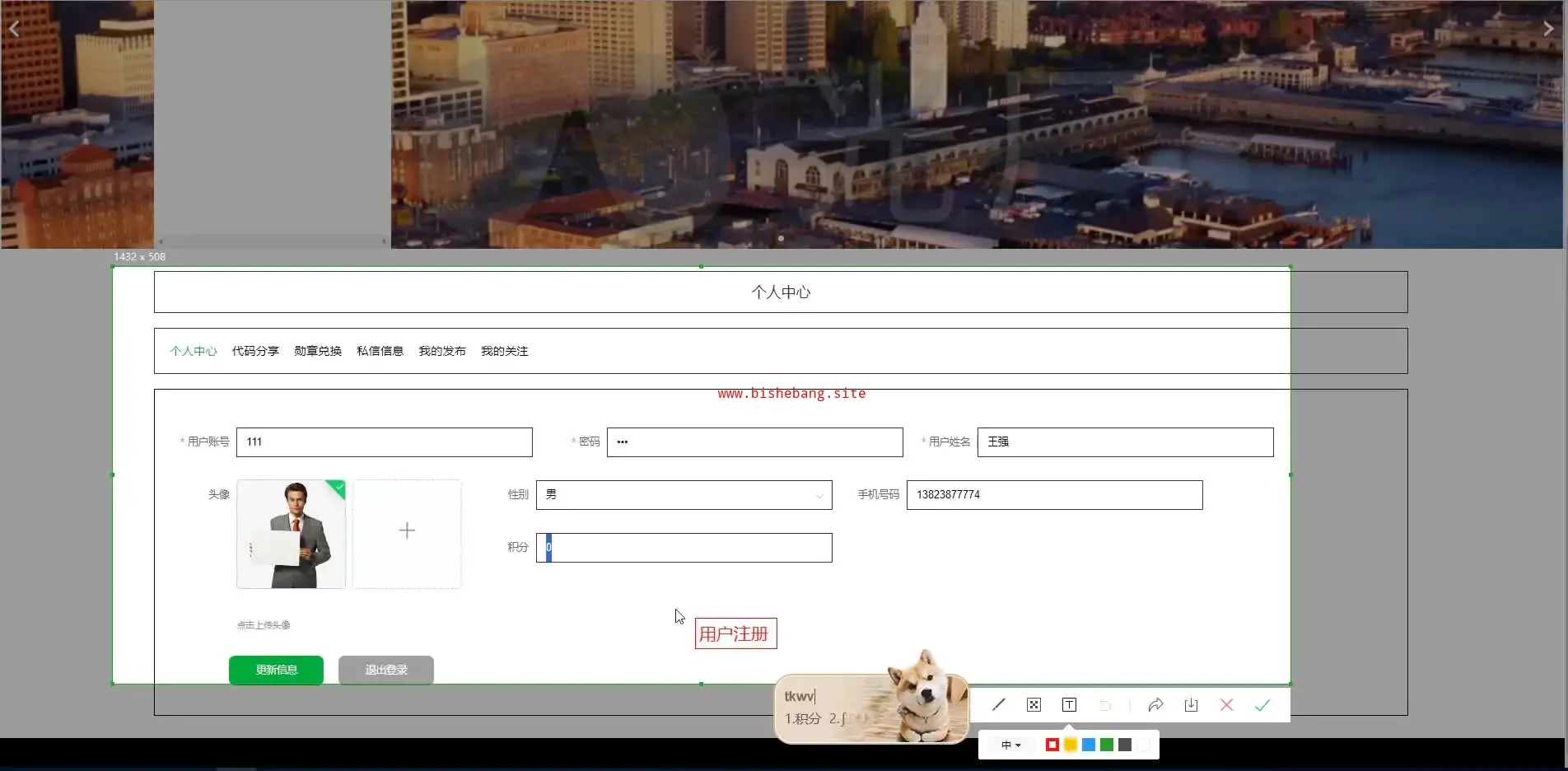Click the 点击上传头像 hint text
The height and width of the screenshot is (771, 1568).
(264, 625)
